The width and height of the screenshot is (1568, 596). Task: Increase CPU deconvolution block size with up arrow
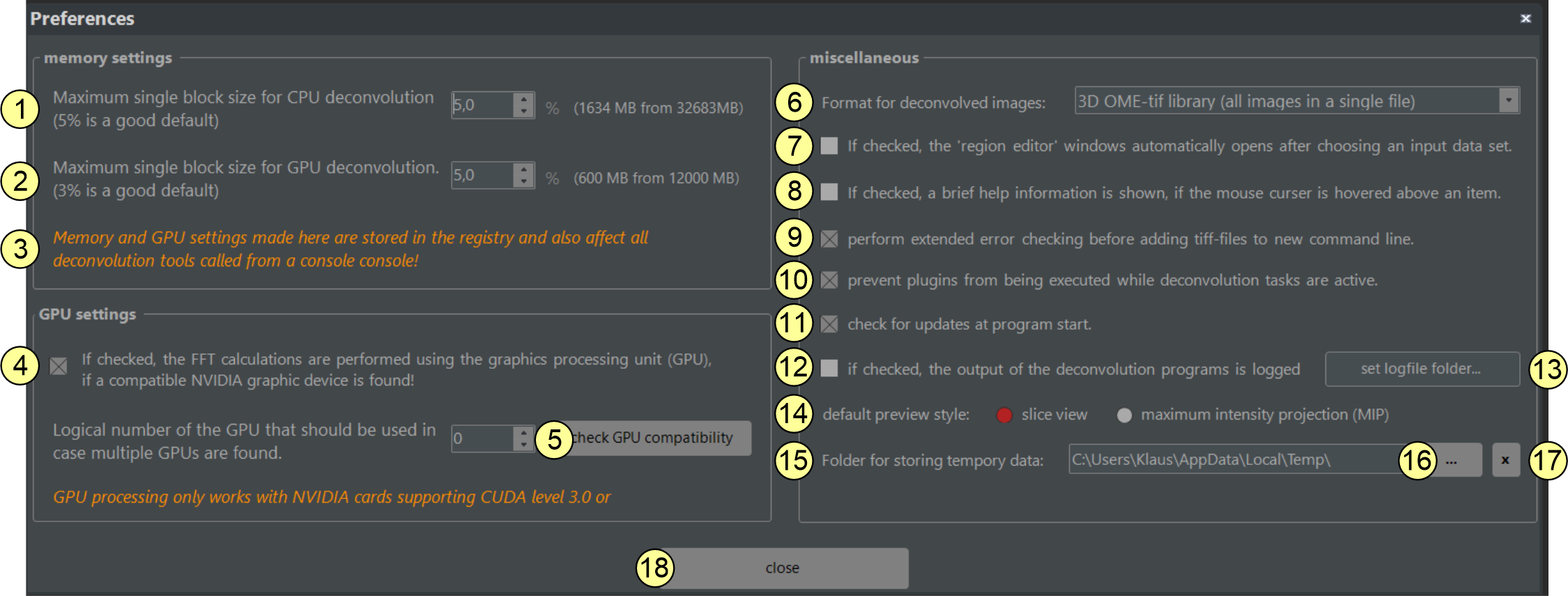click(524, 99)
